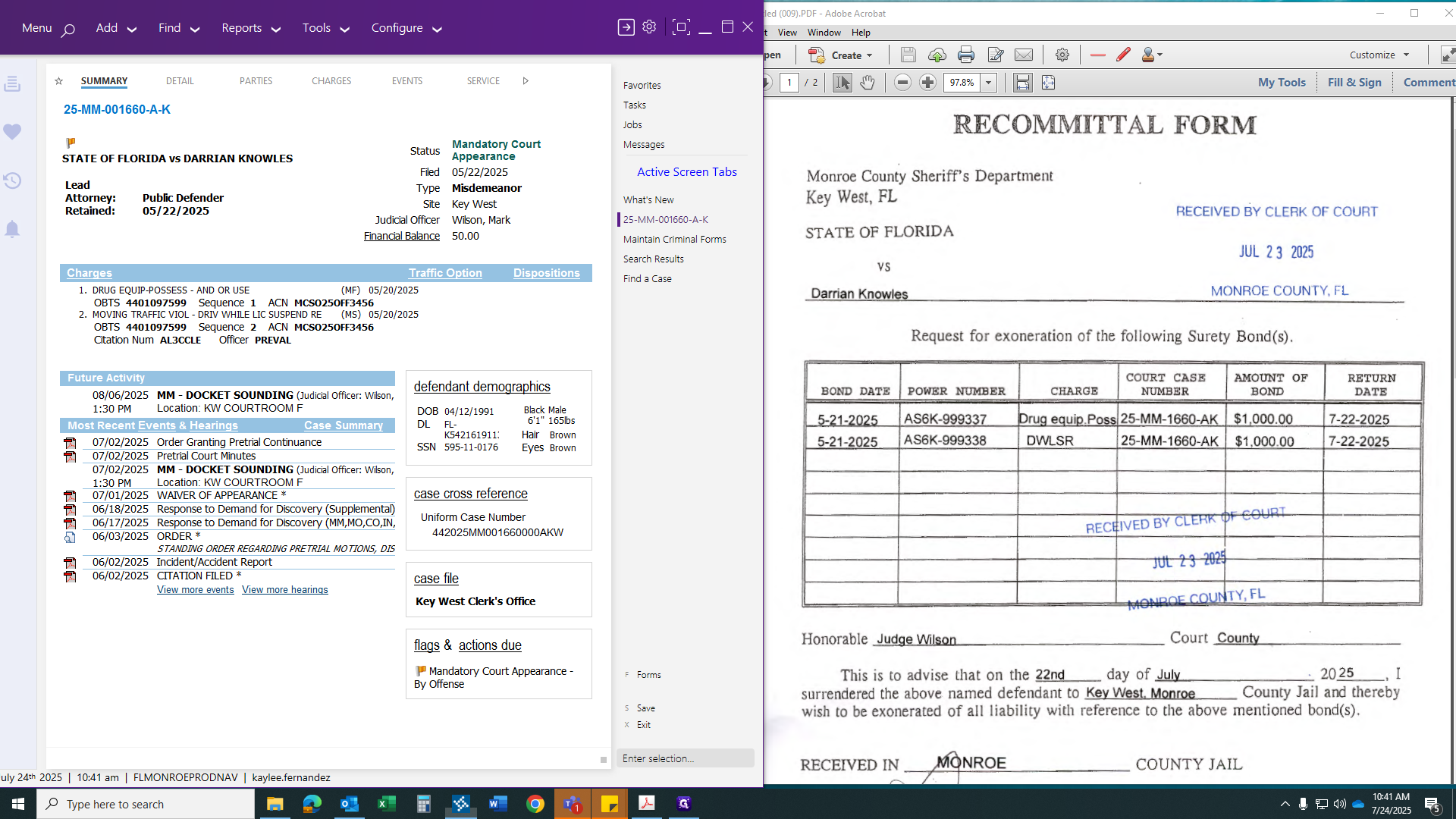This screenshot has height=819, width=1456.
Task: Open the Window menu in Acrobat
Action: click(824, 33)
